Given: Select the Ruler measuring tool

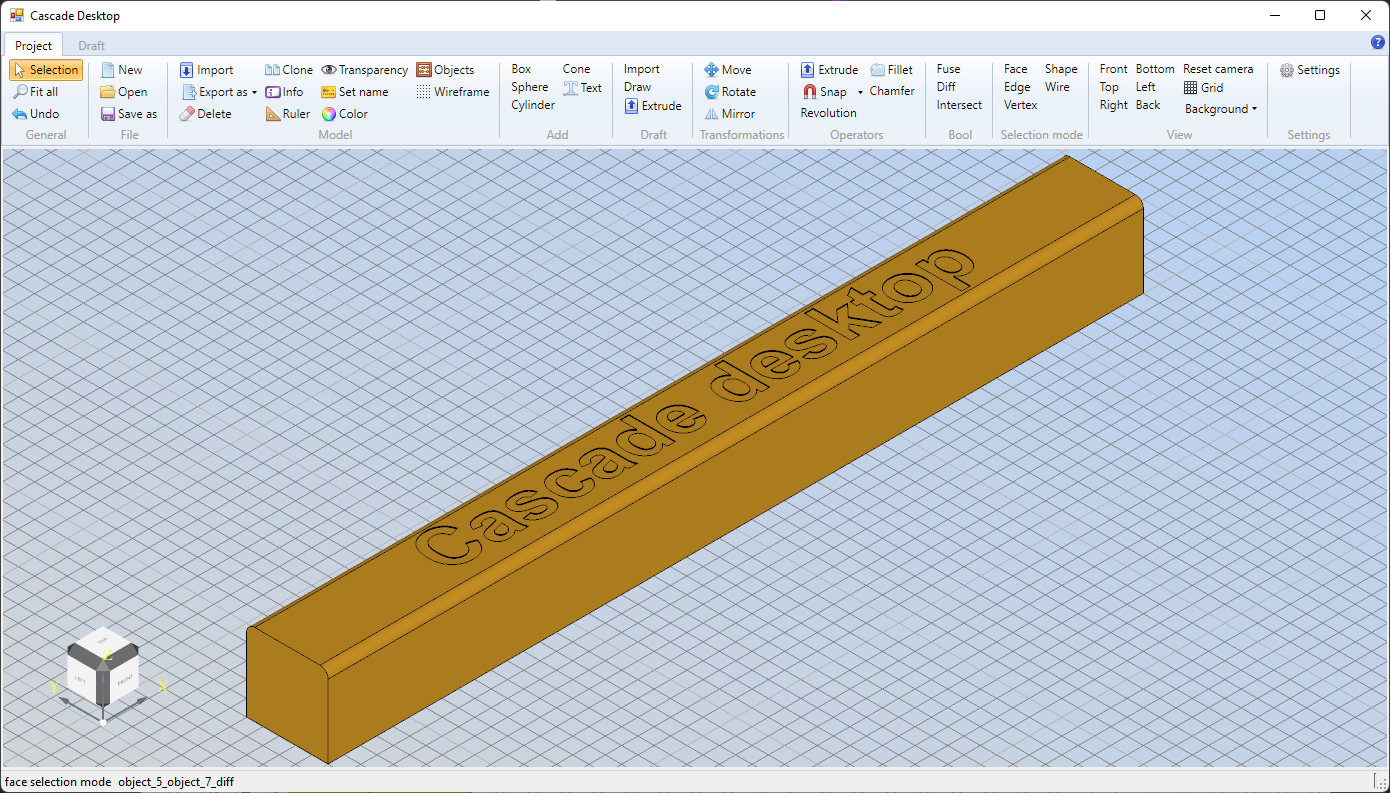Looking at the screenshot, I should click(288, 114).
